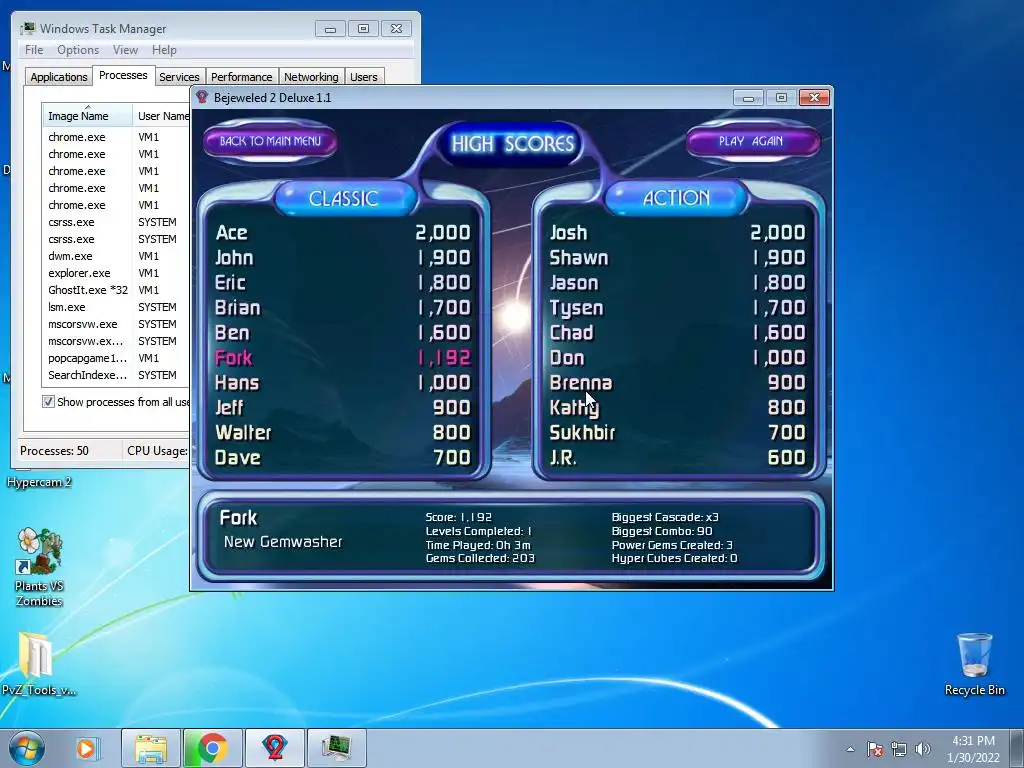Viewport: 1024px width, 768px height.
Task: Select the SearchIndexe process row
Action: click(x=116, y=375)
